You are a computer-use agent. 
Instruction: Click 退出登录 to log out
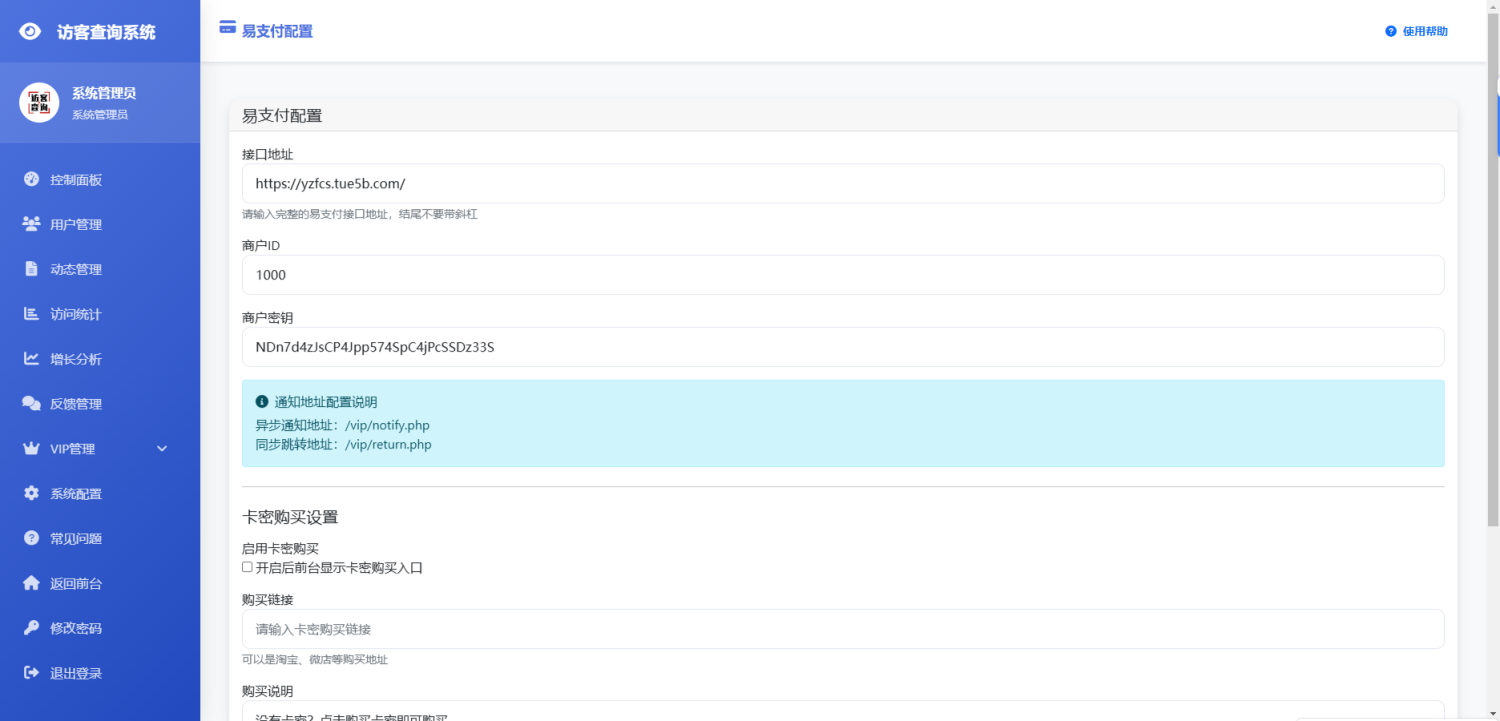[x=76, y=673]
